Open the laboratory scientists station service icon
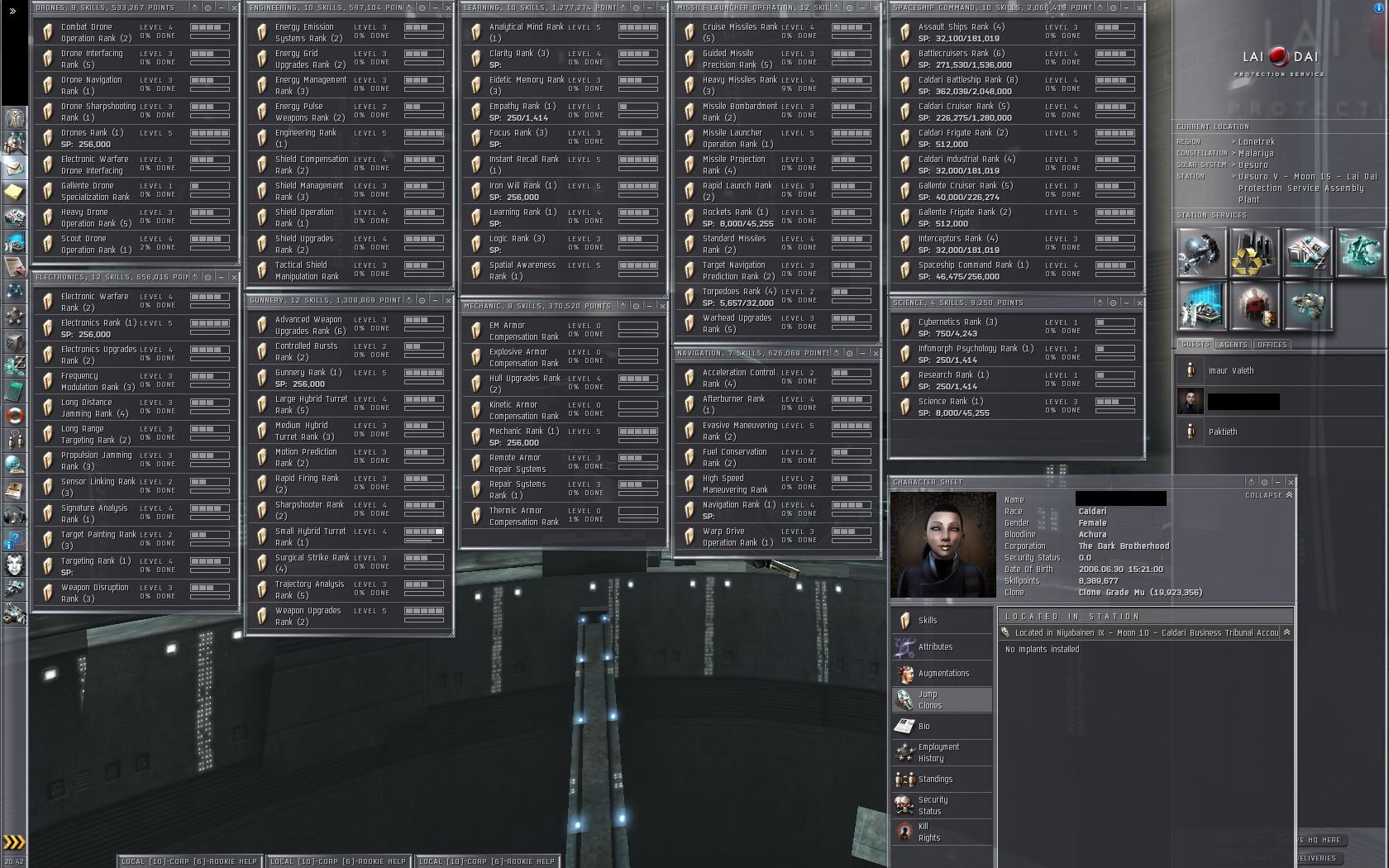Viewport: 1389px width, 868px height. coord(1200,305)
